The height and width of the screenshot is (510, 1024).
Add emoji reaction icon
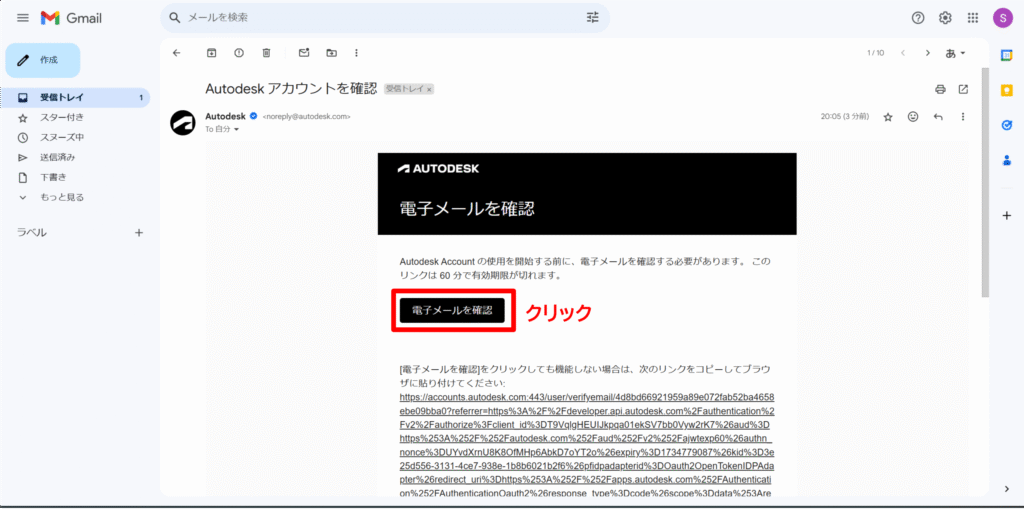[913, 117]
